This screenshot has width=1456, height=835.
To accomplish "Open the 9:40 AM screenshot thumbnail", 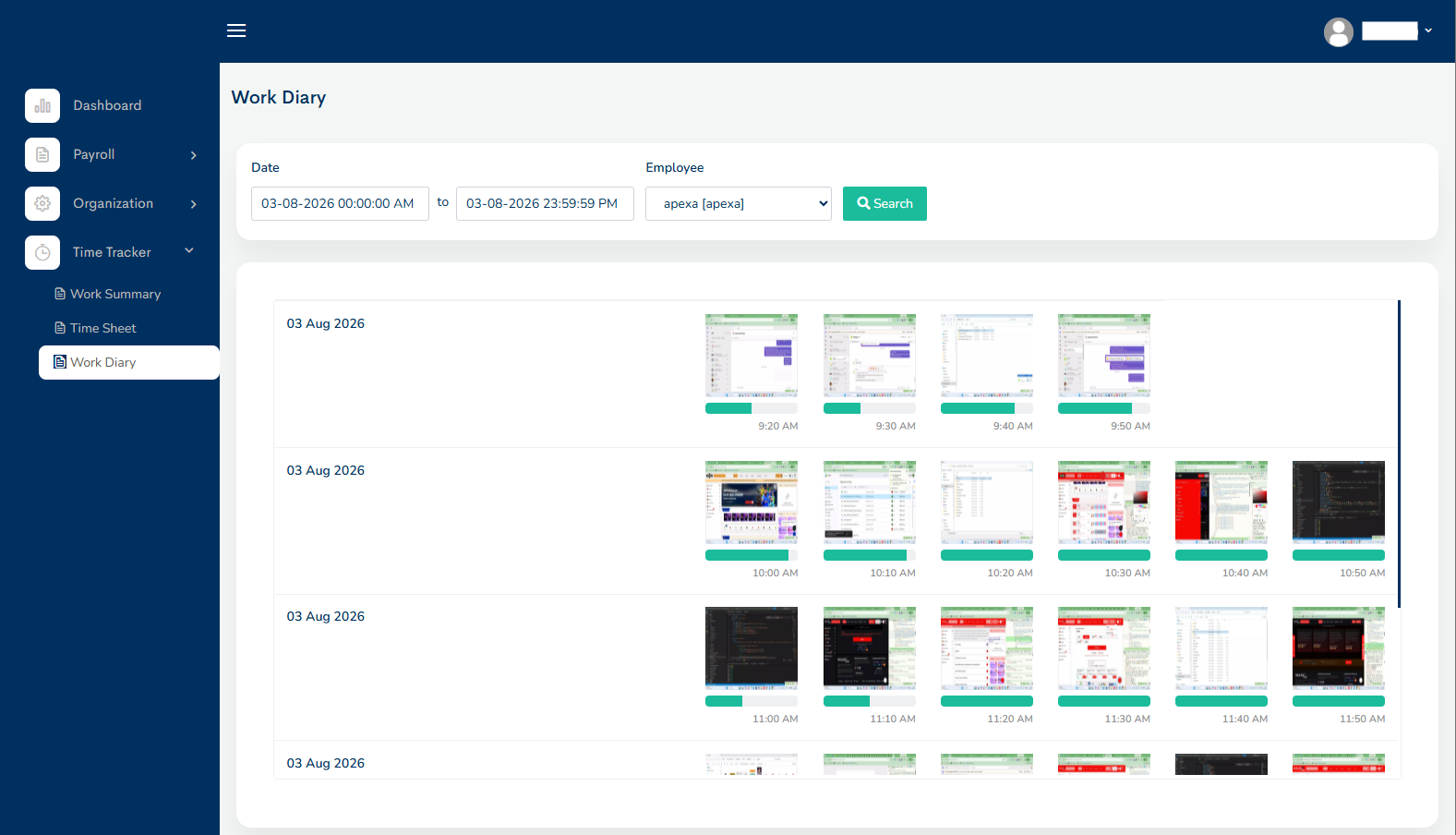I will tap(987, 356).
